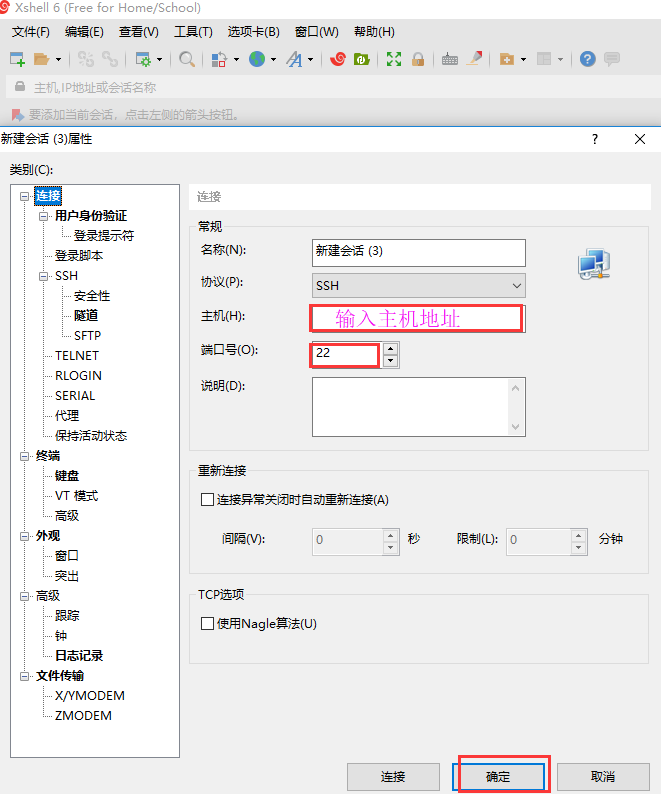Increase port number with up spinner
The image size is (661, 794).
tap(391, 349)
